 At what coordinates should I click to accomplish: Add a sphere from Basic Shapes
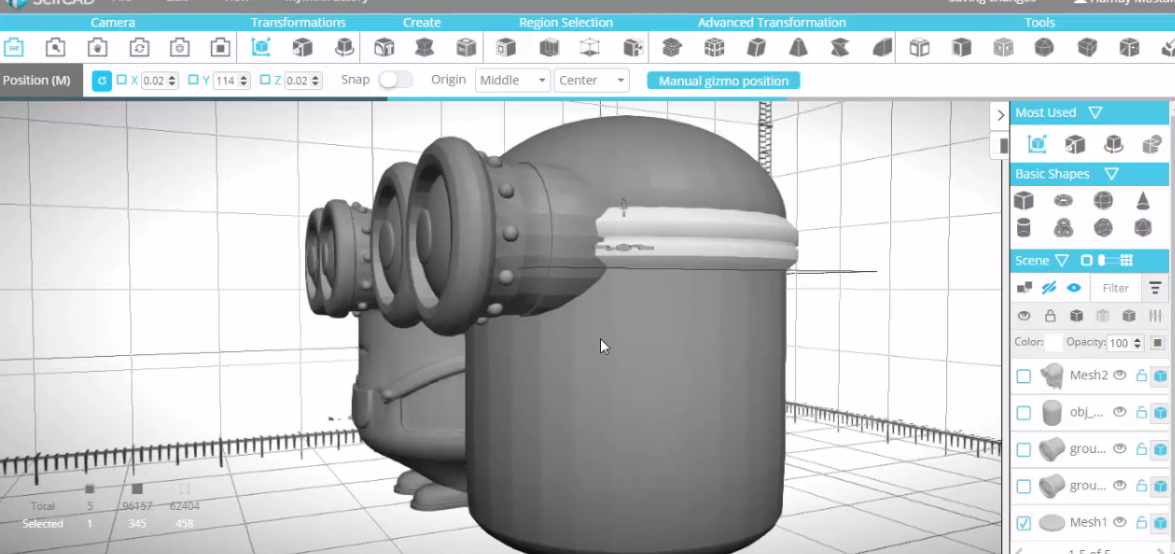pyautogui.click(x=1102, y=200)
